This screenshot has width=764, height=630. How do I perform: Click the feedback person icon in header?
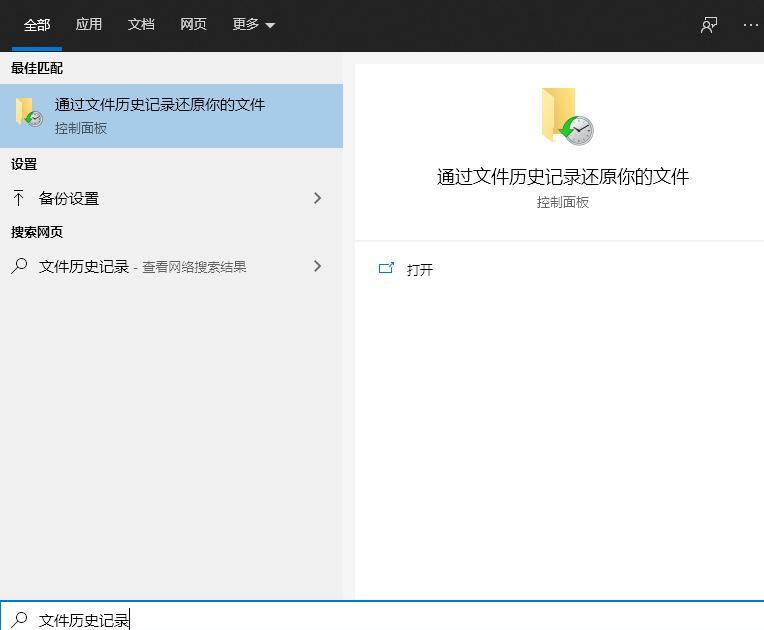coord(708,25)
